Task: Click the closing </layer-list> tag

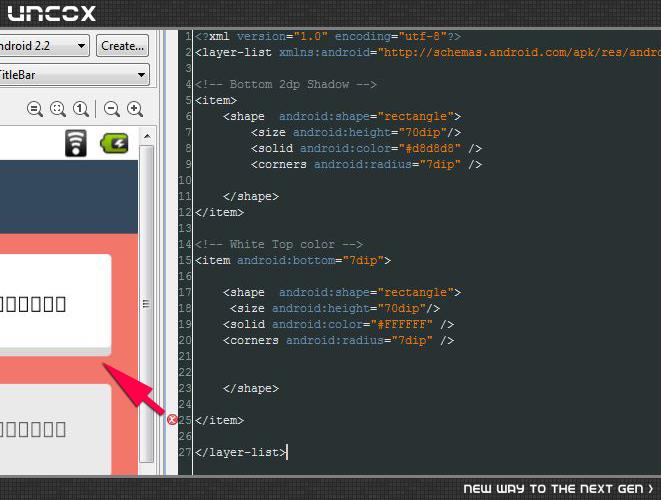Action: (x=241, y=452)
